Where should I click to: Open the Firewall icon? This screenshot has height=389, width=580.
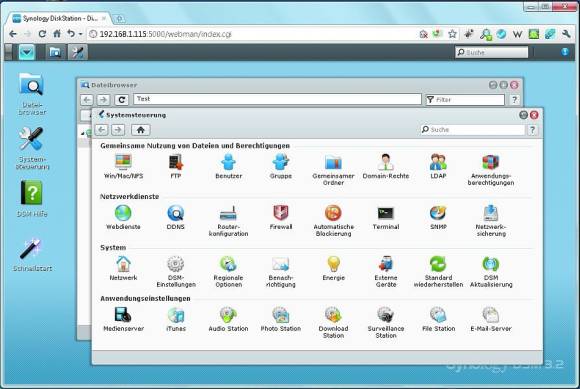(281, 217)
